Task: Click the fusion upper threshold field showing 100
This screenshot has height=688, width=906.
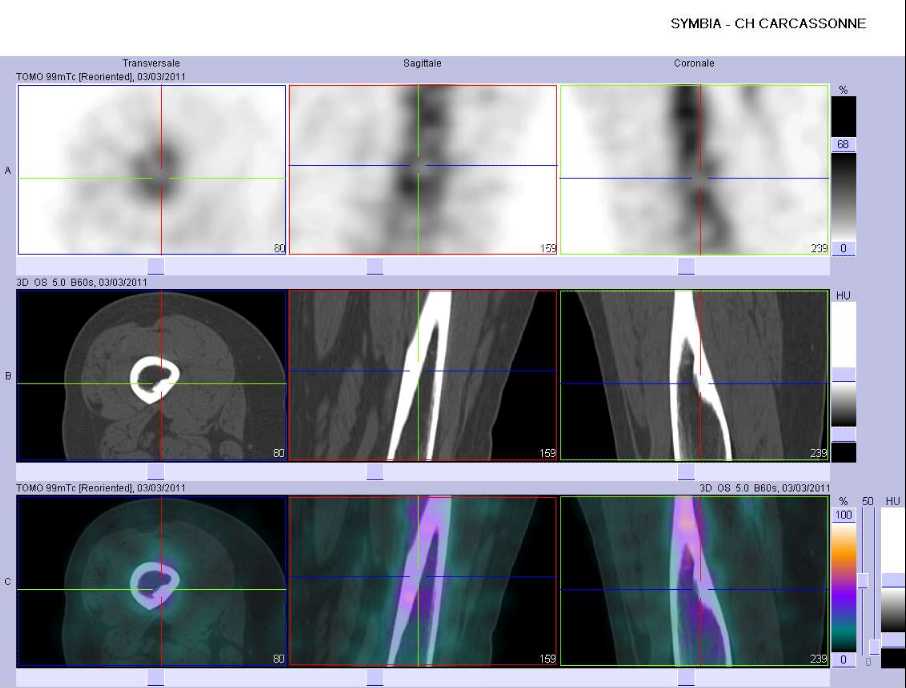Action: (843, 515)
